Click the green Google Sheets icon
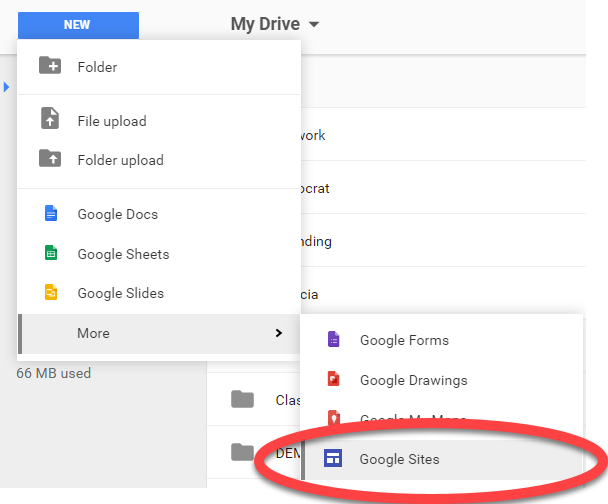 (50, 254)
